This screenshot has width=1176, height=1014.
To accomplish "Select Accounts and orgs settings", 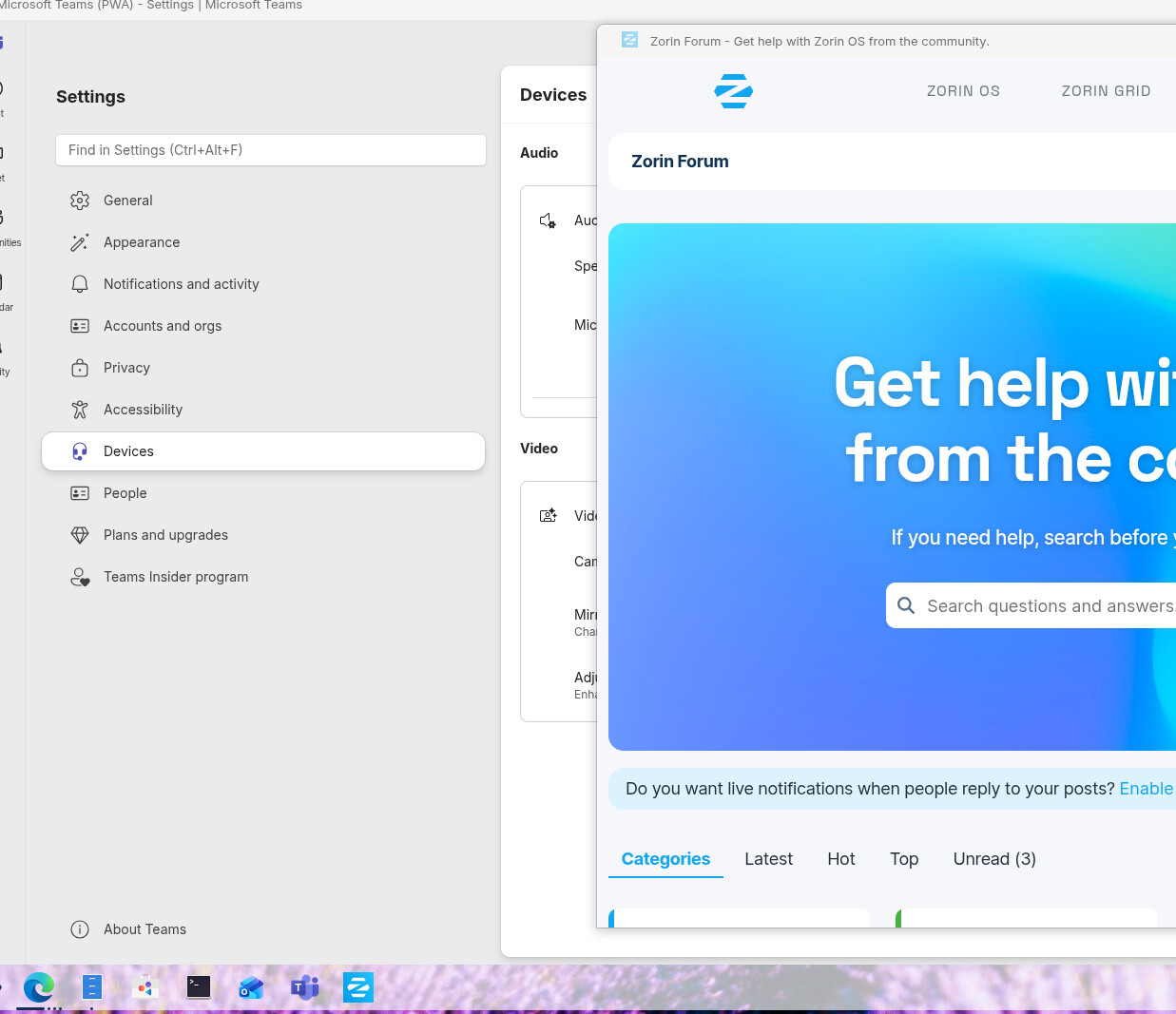I will coord(163,326).
